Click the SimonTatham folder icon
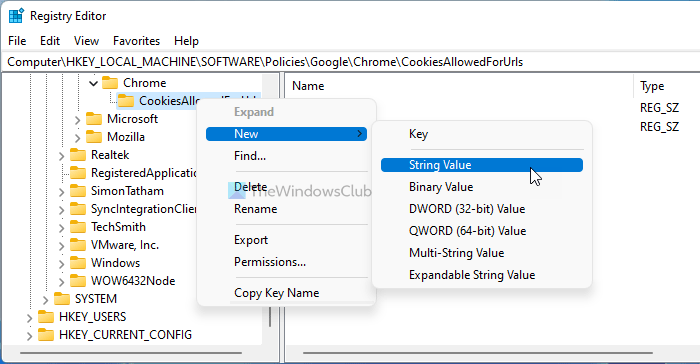 click(x=78, y=191)
